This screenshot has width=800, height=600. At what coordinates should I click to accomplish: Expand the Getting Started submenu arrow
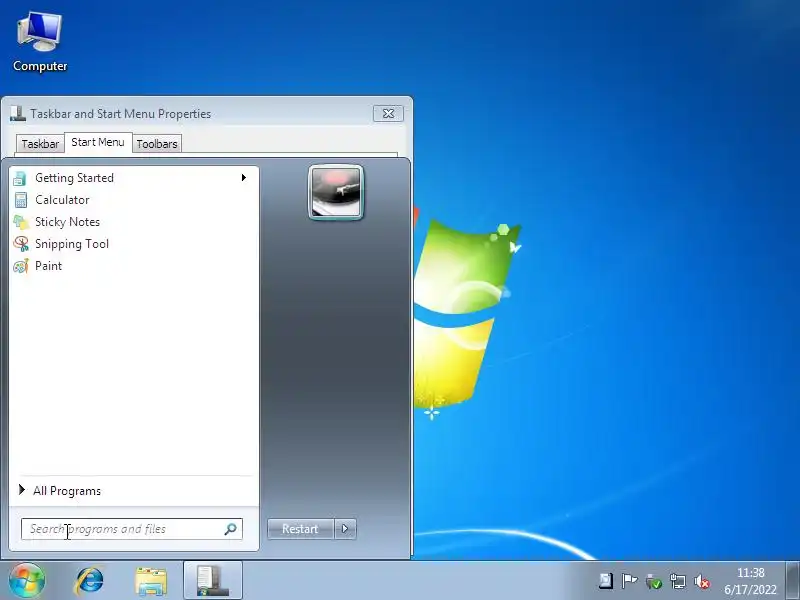(244, 178)
